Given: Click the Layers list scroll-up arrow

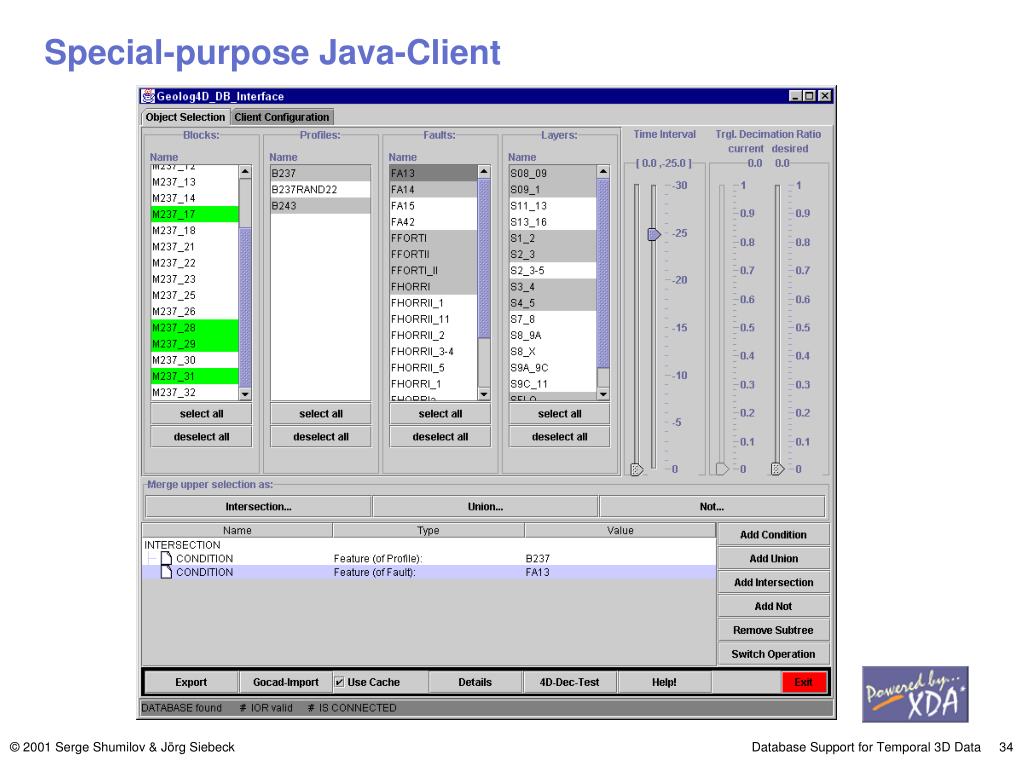Looking at the screenshot, I should tap(603, 172).
